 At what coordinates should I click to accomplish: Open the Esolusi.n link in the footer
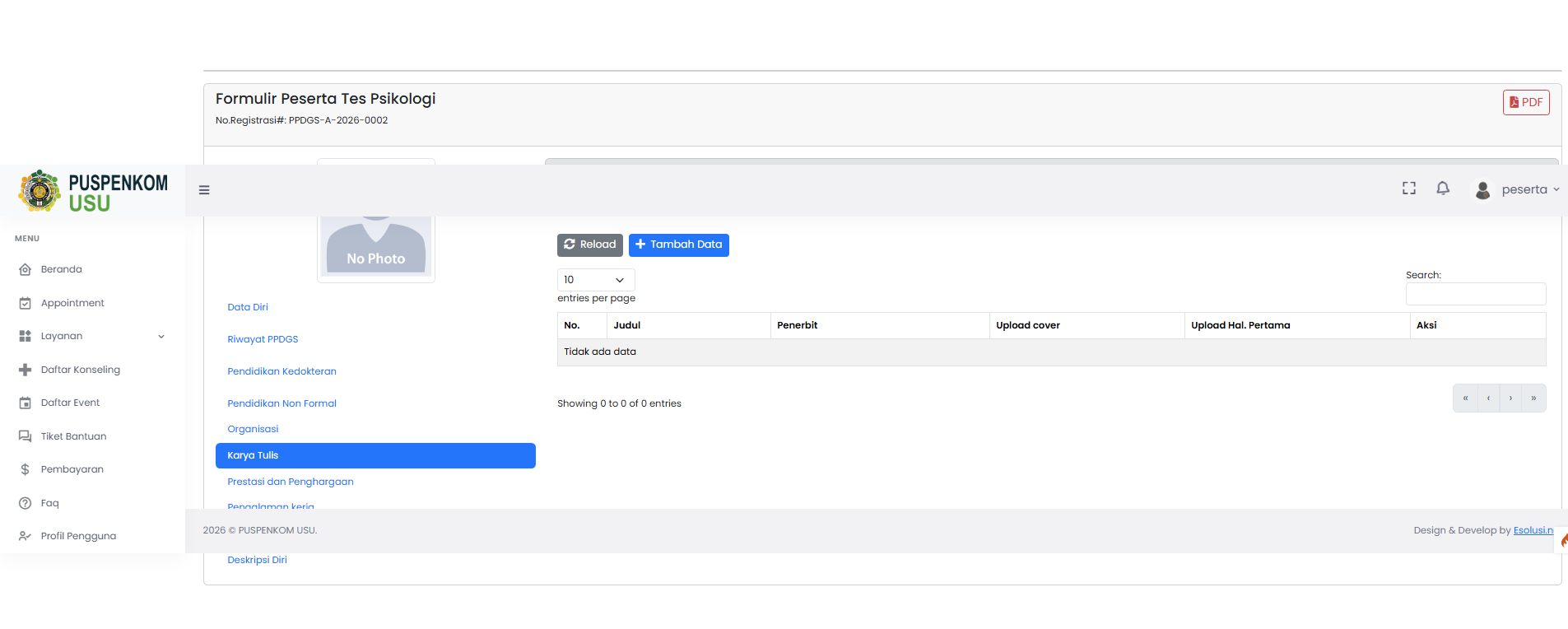pos(1533,530)
